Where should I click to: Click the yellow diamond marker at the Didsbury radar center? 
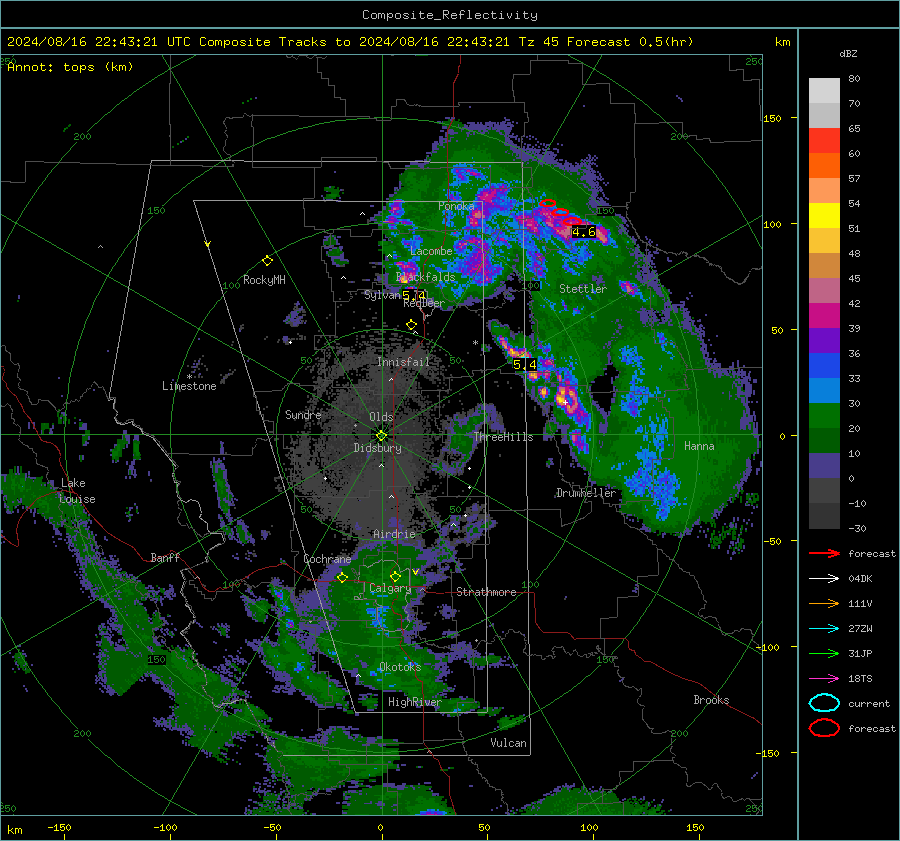coord(381,436)
